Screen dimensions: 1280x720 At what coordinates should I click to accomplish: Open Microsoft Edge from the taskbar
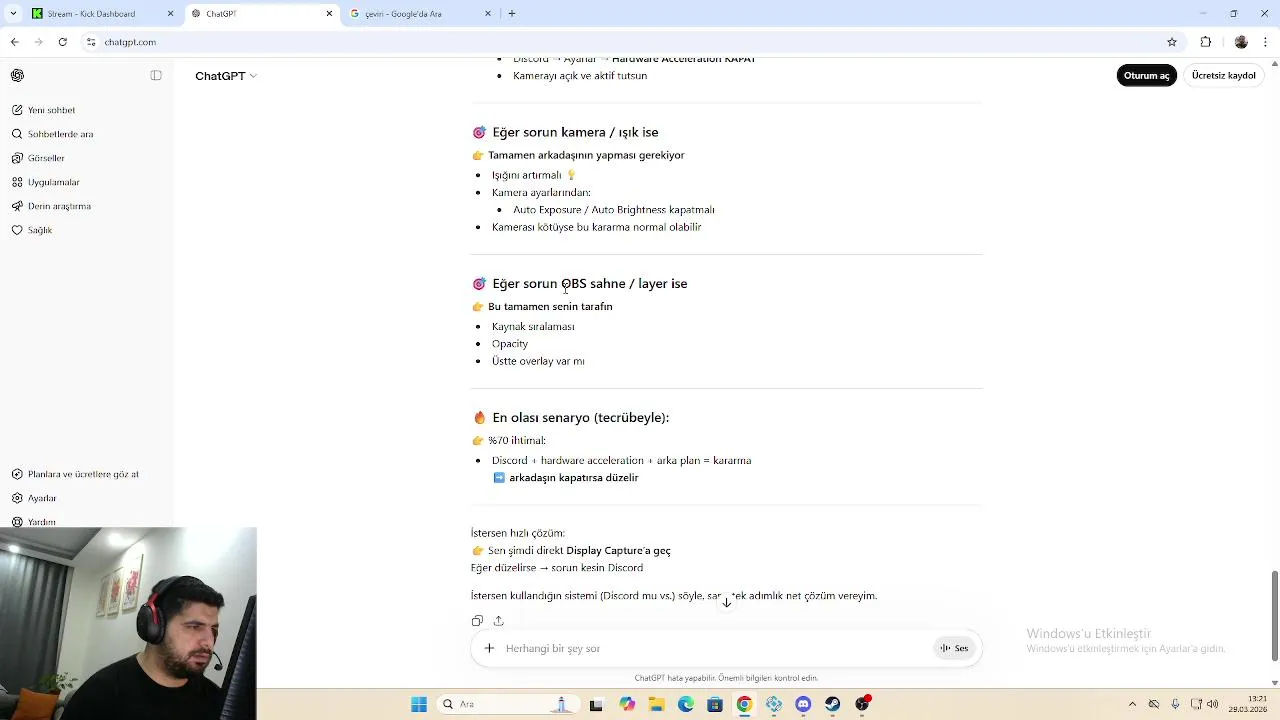pyautogui.click(x=686, y=704)
